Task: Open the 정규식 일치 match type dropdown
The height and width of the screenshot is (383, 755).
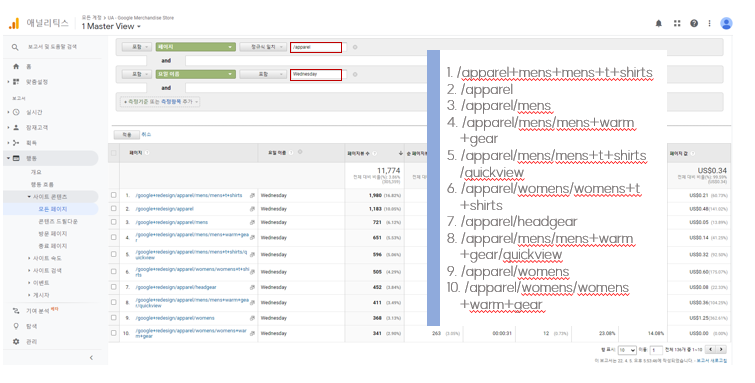Action: coord(263,47)
